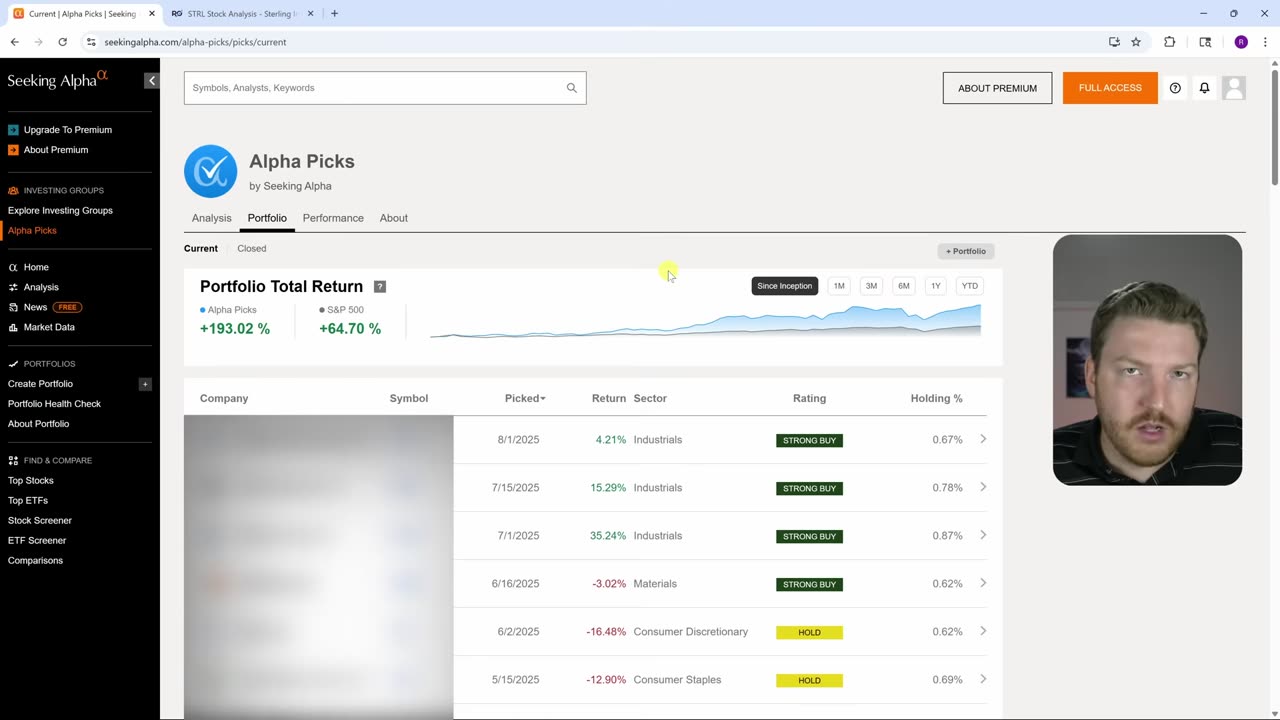
Task: Open the News sidebar link
Action: click(35, 307)
